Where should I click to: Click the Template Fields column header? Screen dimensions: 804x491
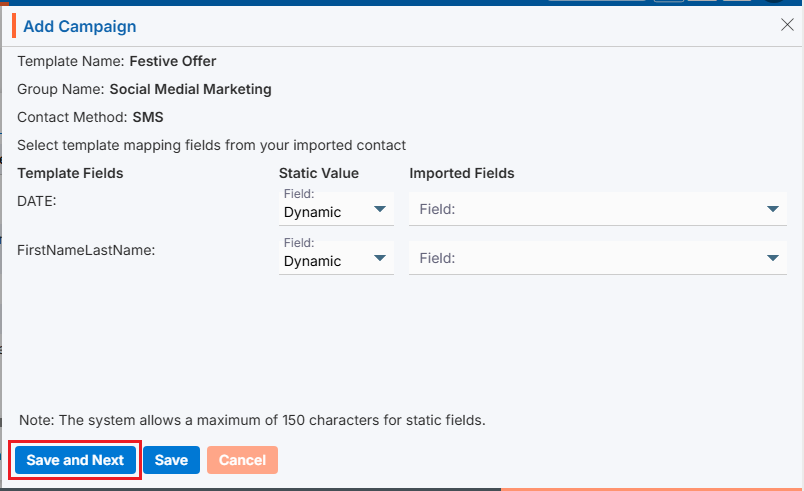pos(70,173)
